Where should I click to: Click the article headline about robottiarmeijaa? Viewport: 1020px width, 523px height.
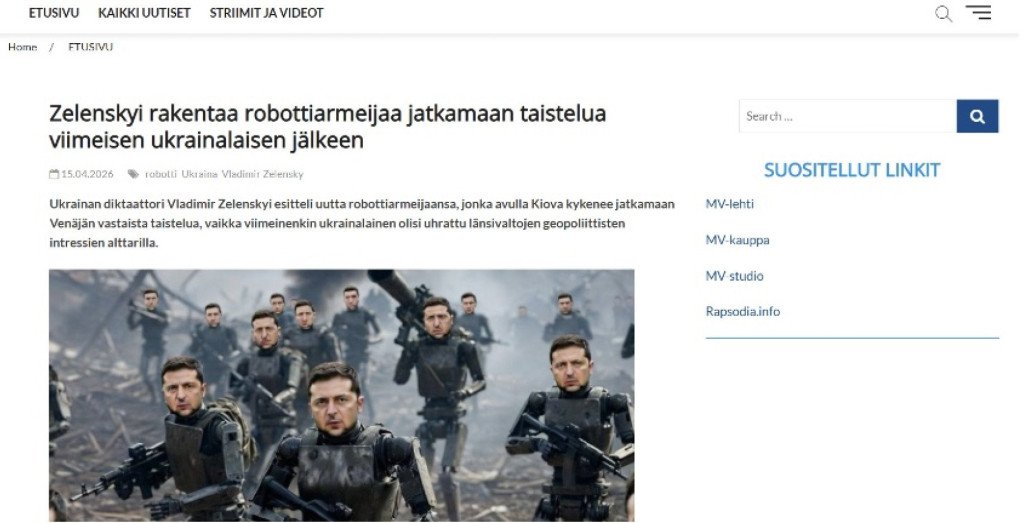point(328,127)
